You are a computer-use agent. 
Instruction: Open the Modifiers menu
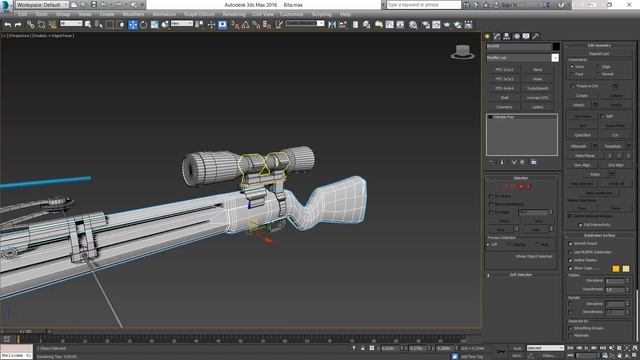133,14
